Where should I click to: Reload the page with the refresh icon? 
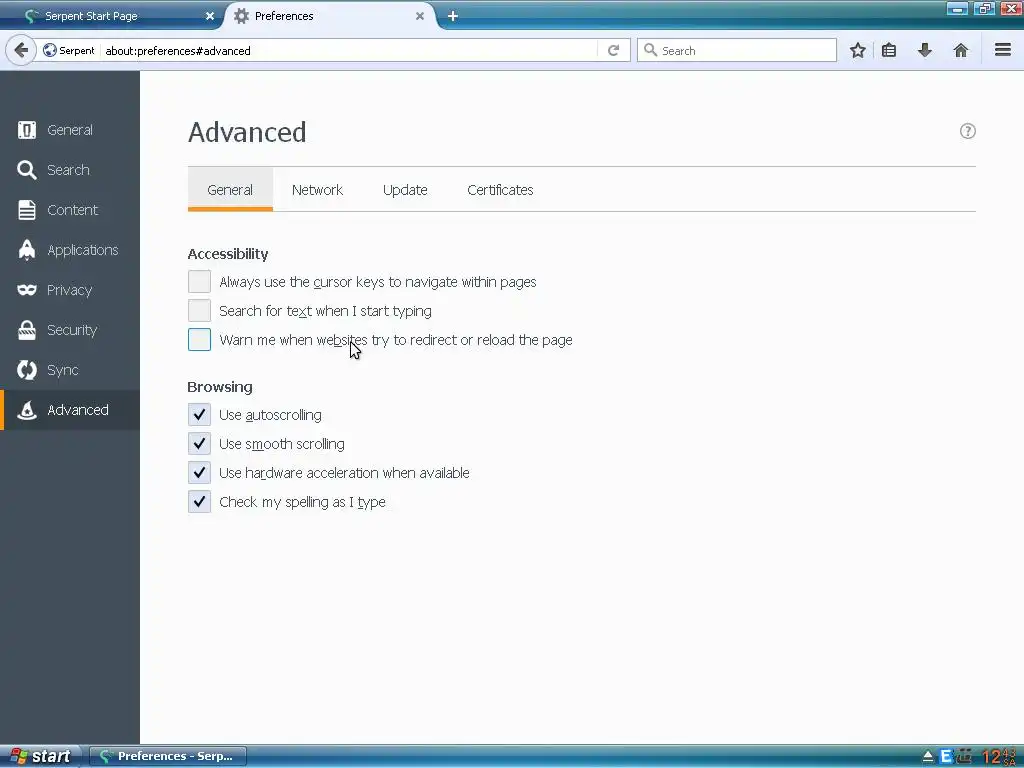[x=613, y=50]
